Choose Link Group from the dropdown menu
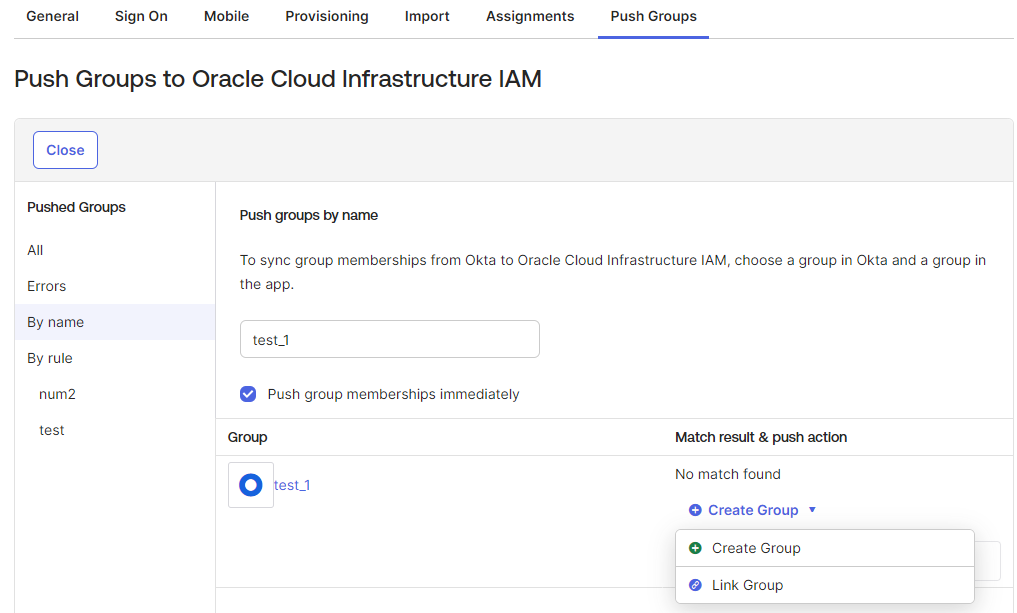This screenshot has width=1017, height=613. point(747,585)
